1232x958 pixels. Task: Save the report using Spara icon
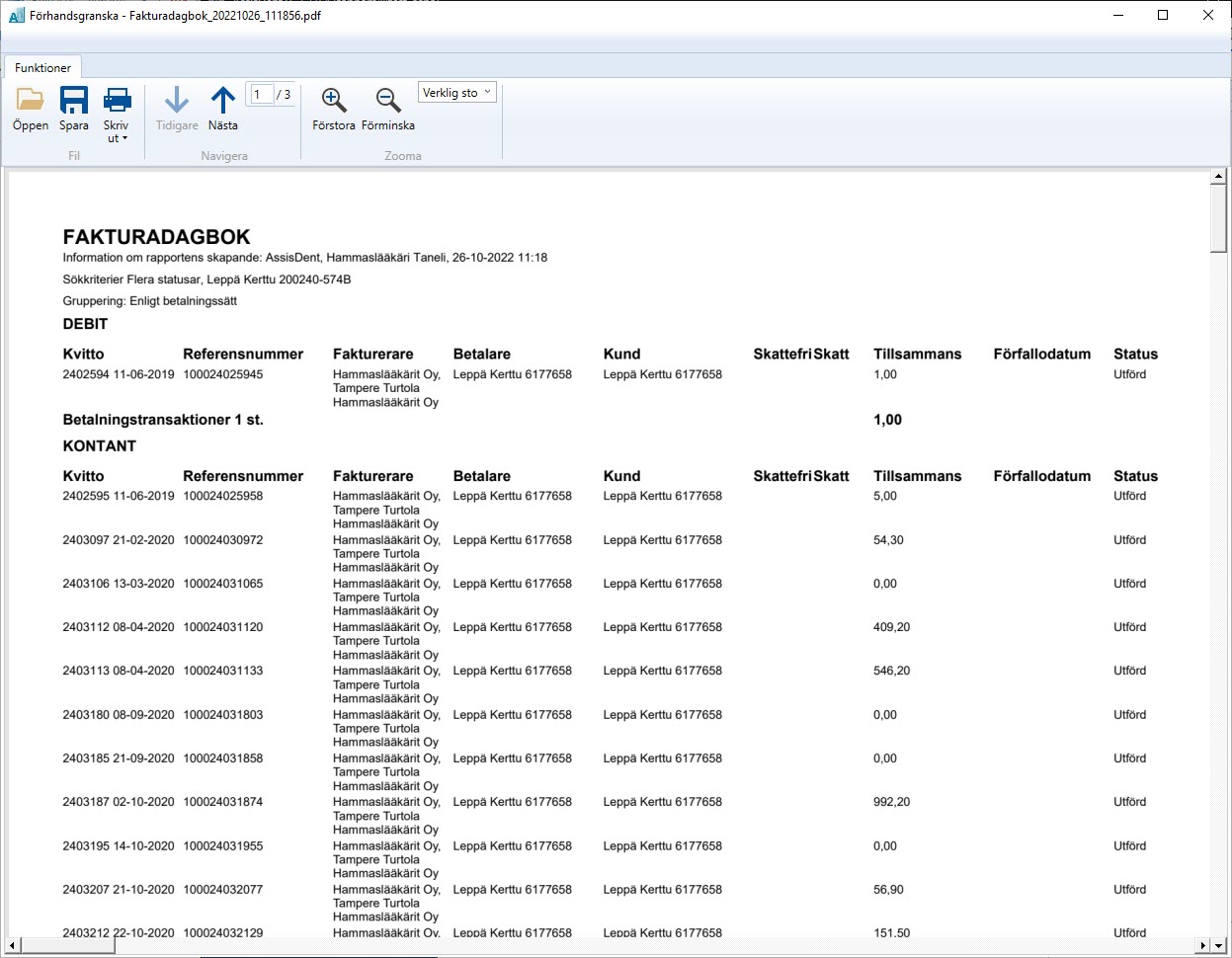(x=74, y=109)
